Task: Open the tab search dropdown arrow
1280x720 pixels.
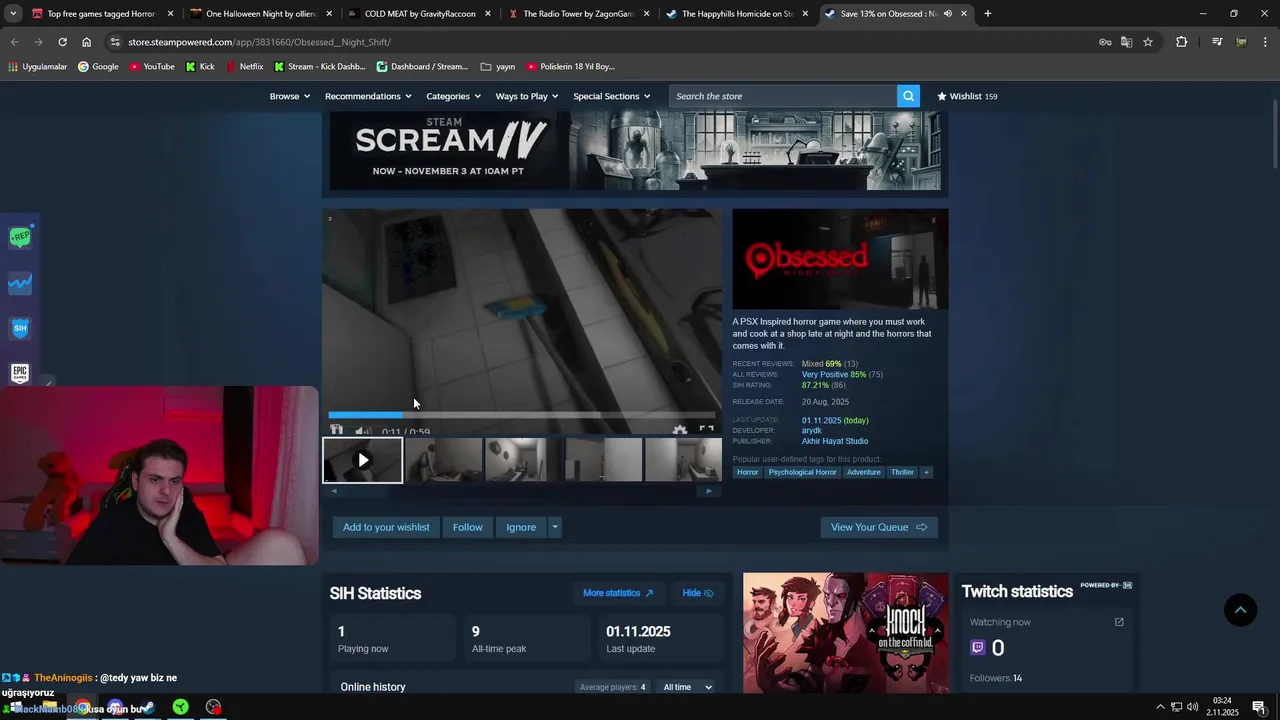Action: click(13, 14)
